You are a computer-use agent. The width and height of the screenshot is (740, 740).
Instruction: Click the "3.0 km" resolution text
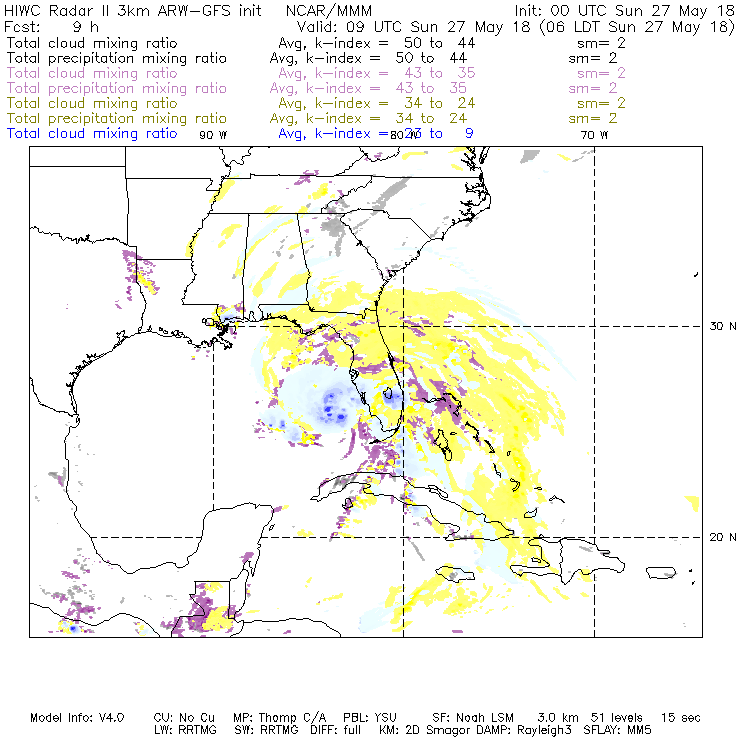tap(558, 718)
